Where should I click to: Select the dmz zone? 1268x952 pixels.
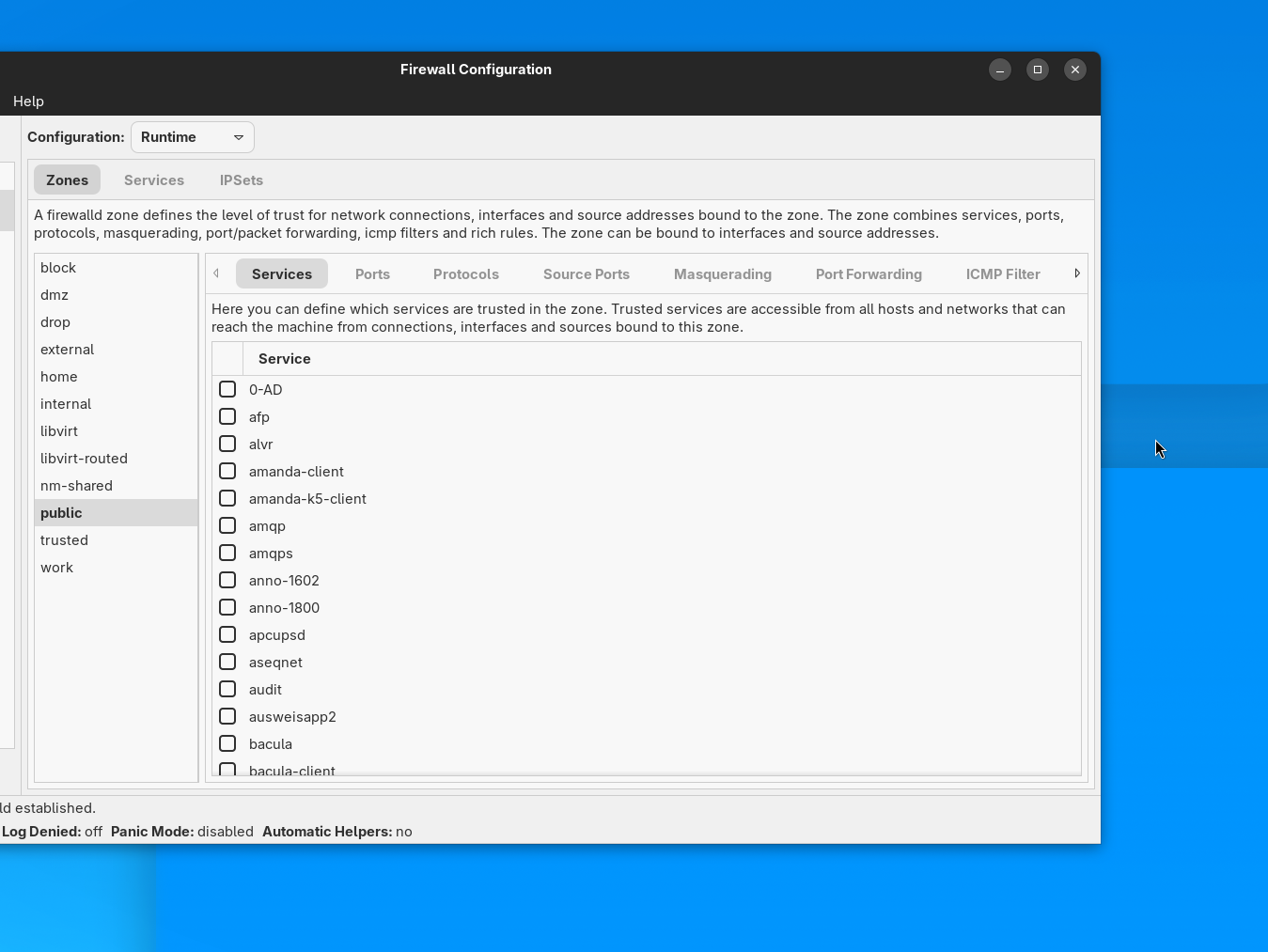(x=117, y=295)
